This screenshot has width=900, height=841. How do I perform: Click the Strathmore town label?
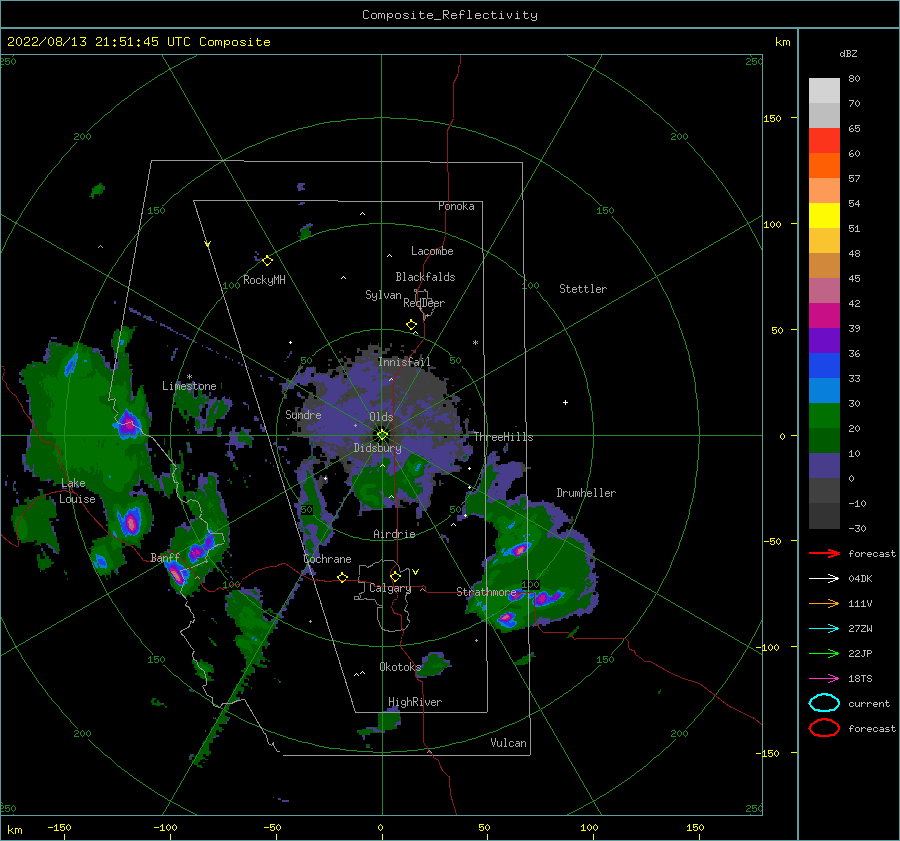486,591
